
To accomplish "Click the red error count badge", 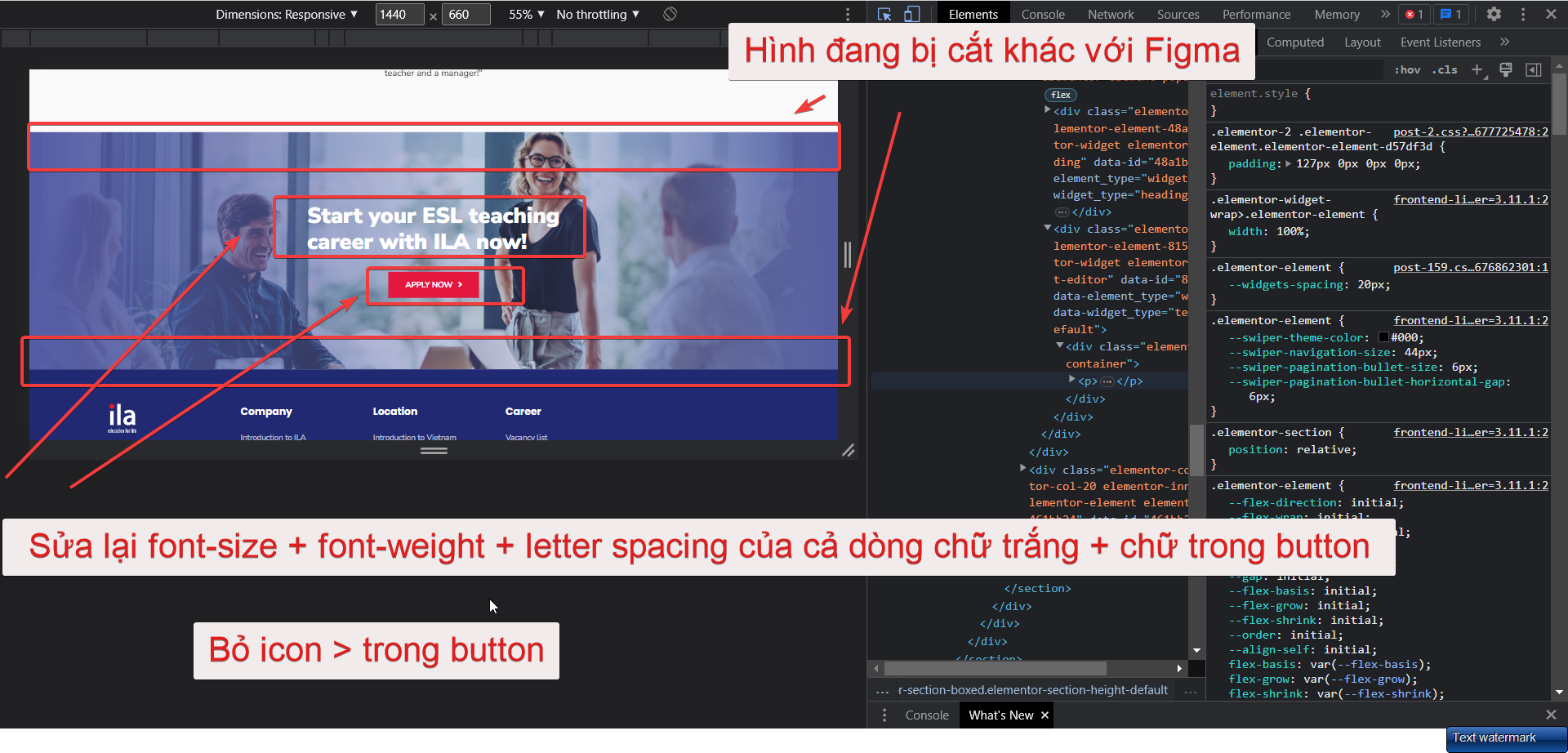I will pos(1414,14).
